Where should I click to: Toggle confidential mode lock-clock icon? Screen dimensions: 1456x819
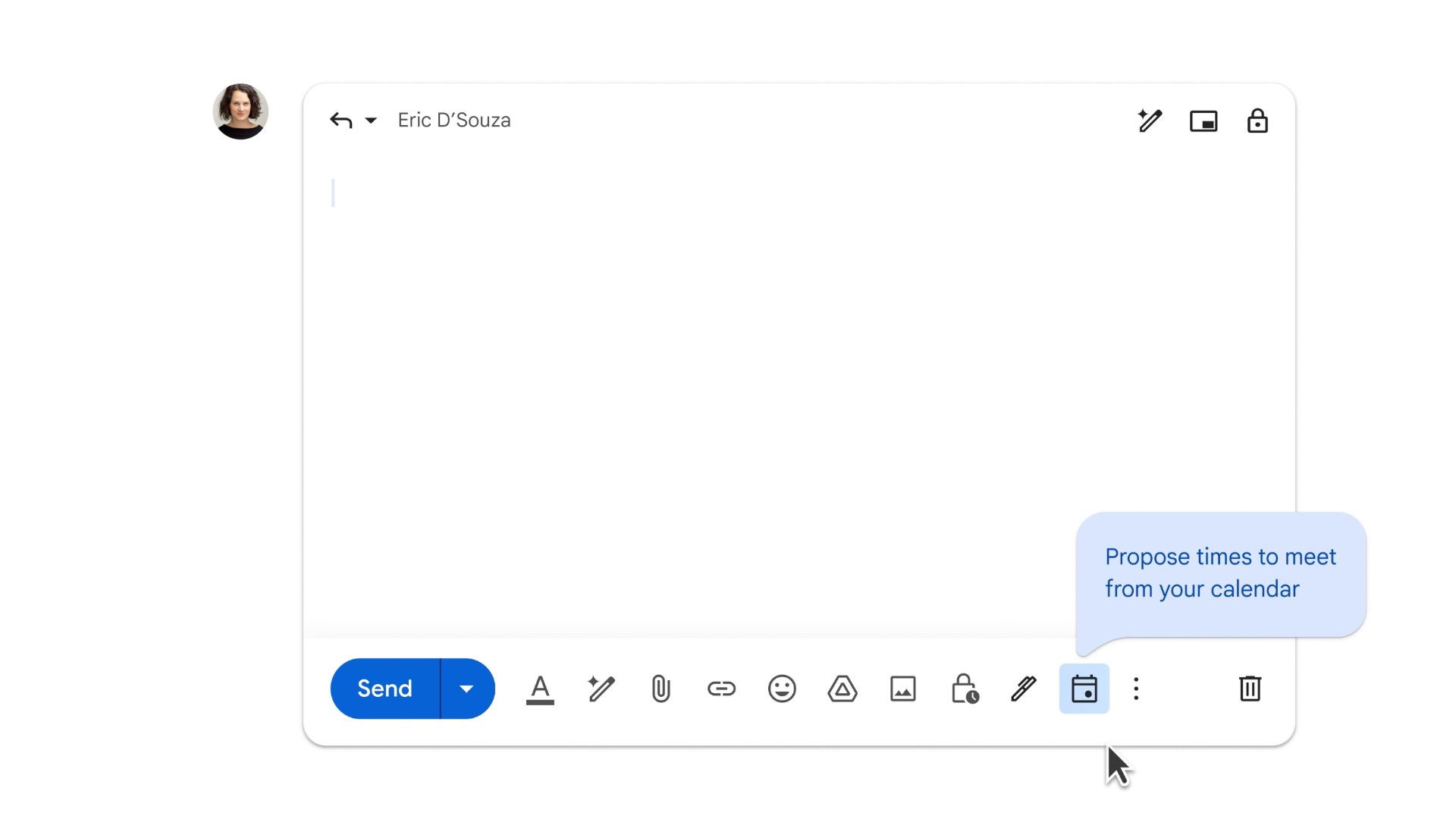[x=964, y=689]
